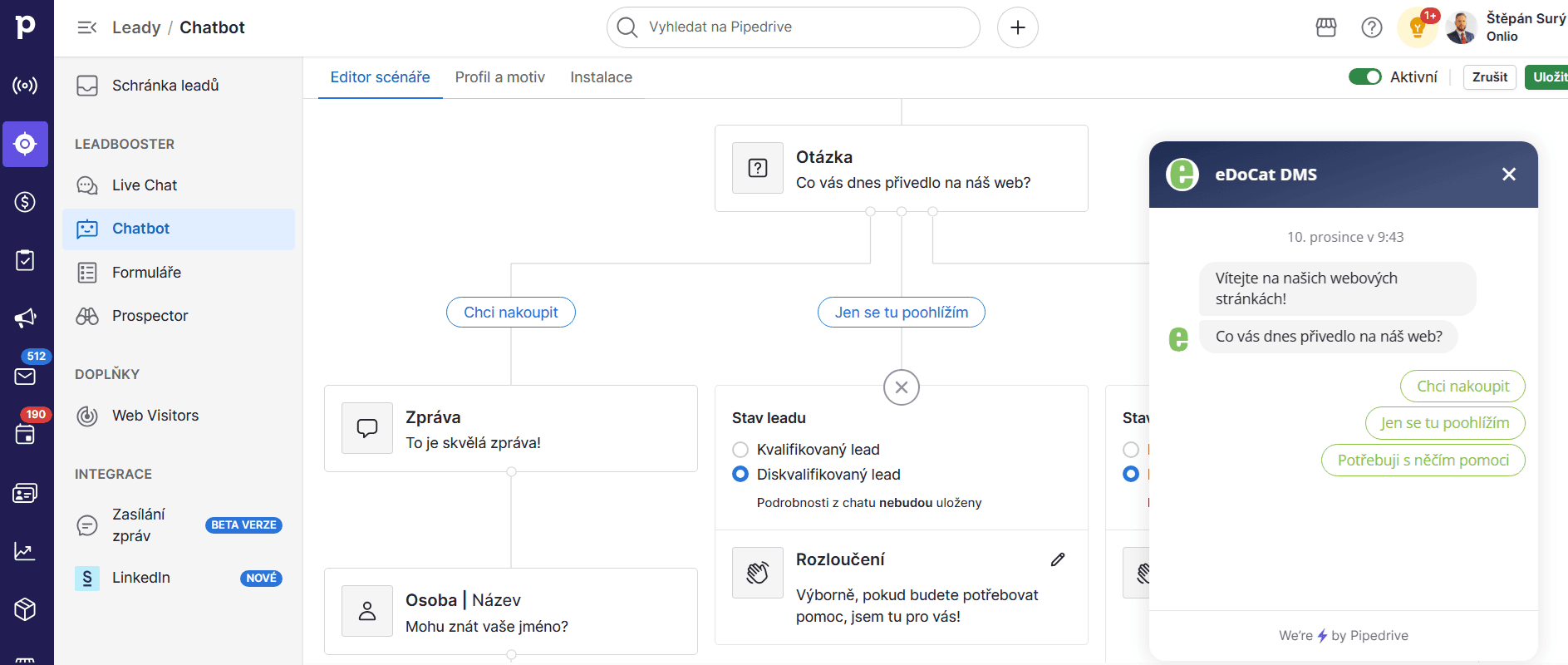Open Web Visitors in the sidebar
The image size is (1568, 665).
pyautogui.click(x=179, y=416)
